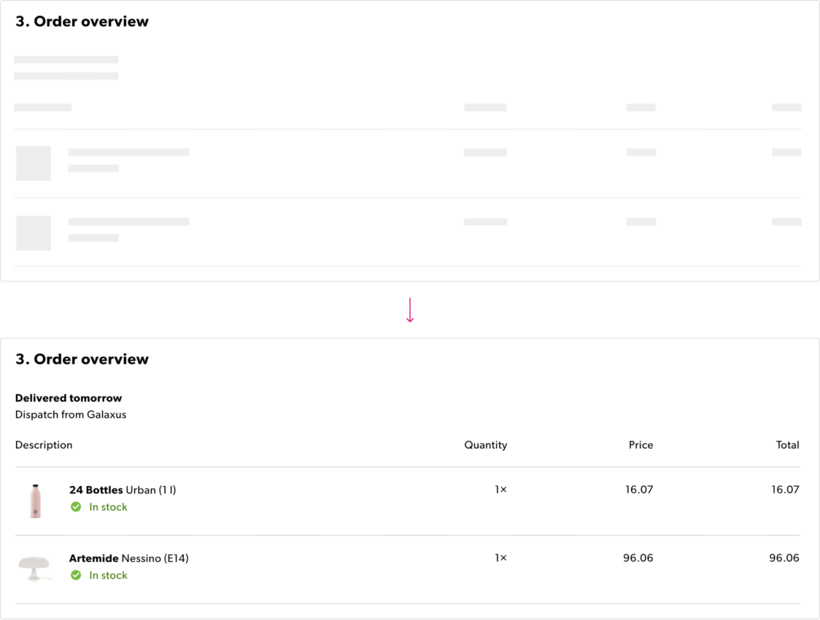Click the Total value 16.07 for 24 Bottles
820x620 pixels.
point(785,490)
